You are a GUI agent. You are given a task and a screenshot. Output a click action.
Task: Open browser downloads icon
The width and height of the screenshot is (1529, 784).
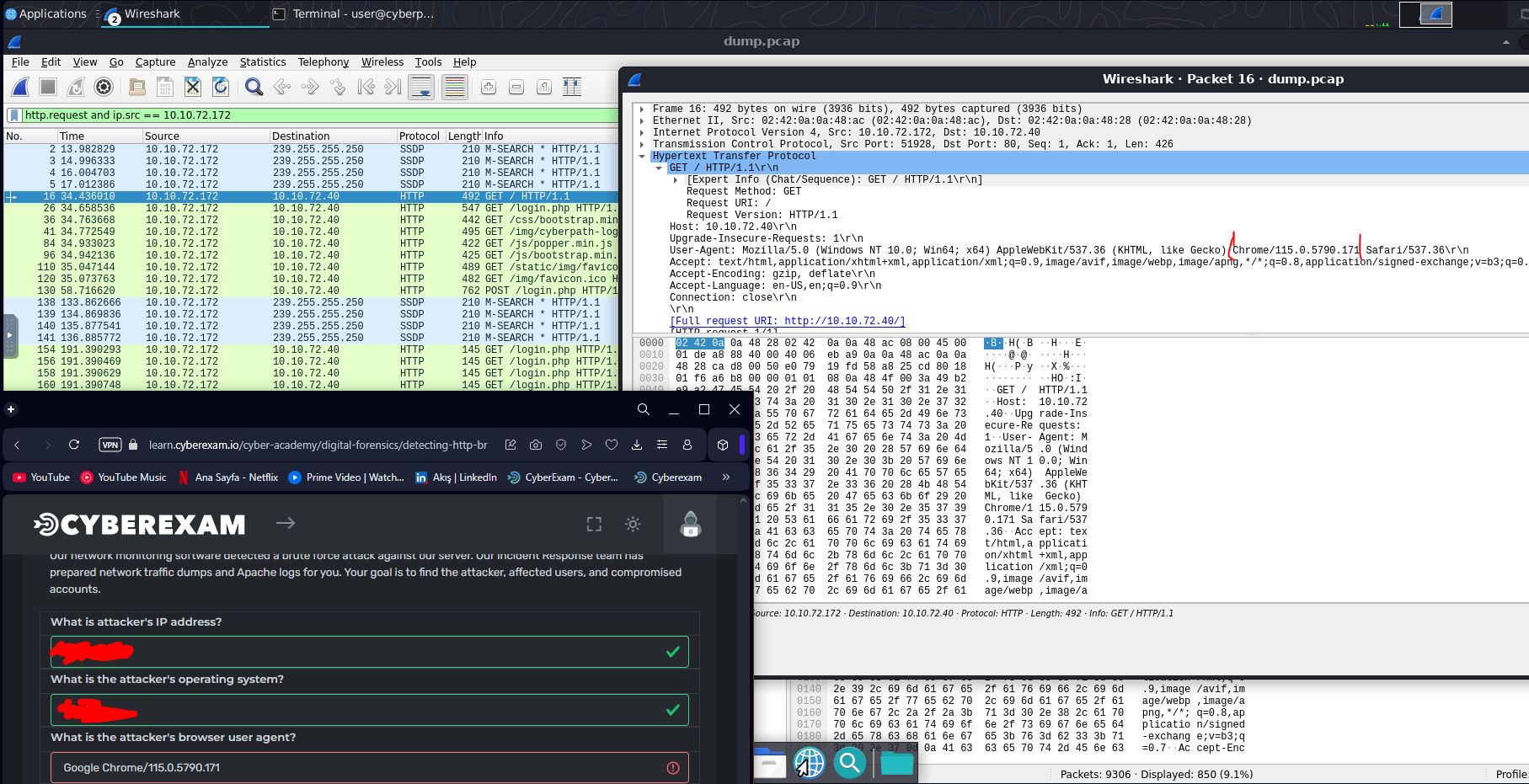[637, 445]
